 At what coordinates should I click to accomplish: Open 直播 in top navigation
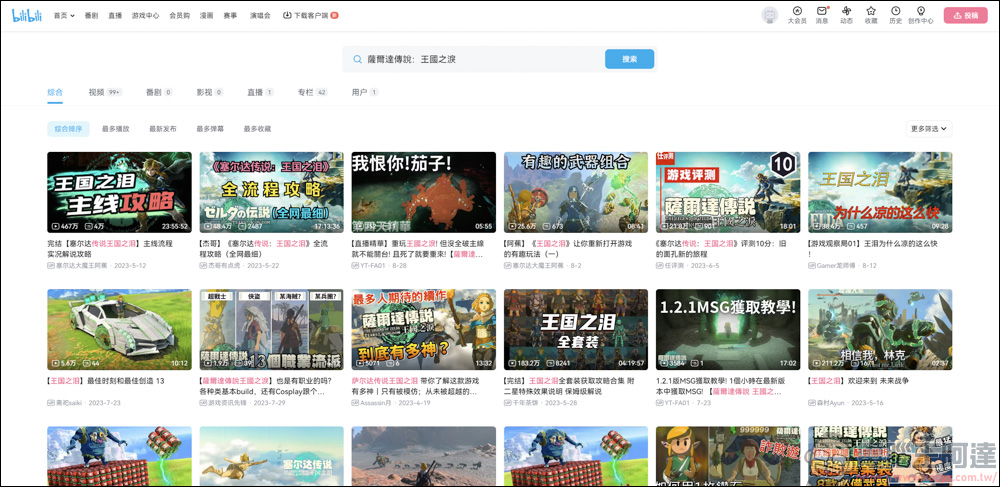115,15
